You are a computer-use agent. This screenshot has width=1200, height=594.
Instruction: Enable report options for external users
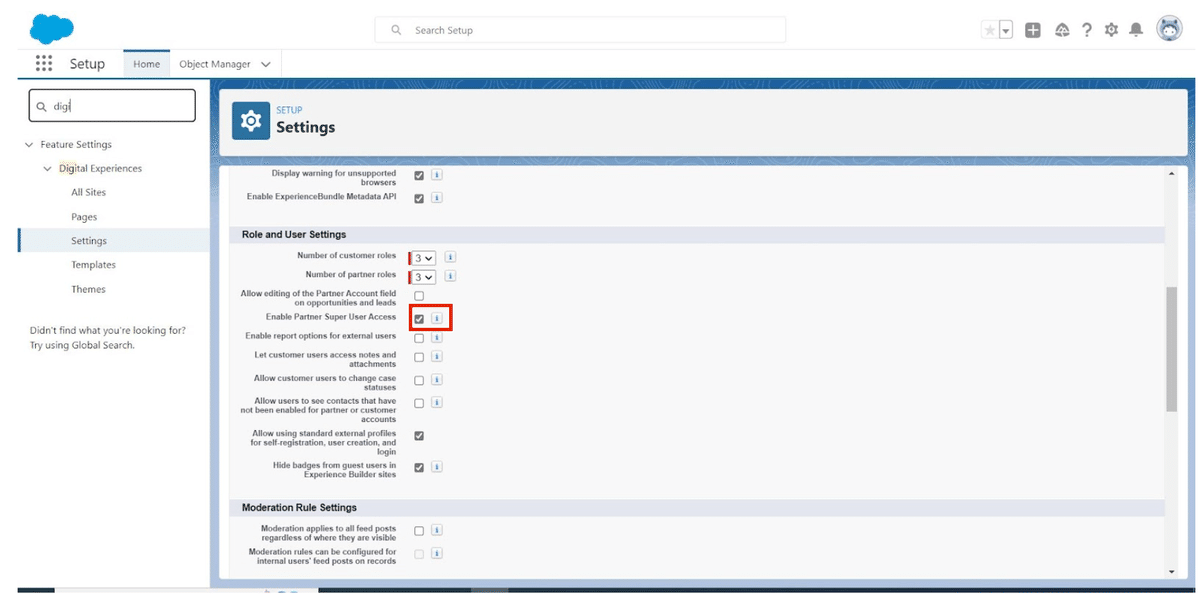420,338
